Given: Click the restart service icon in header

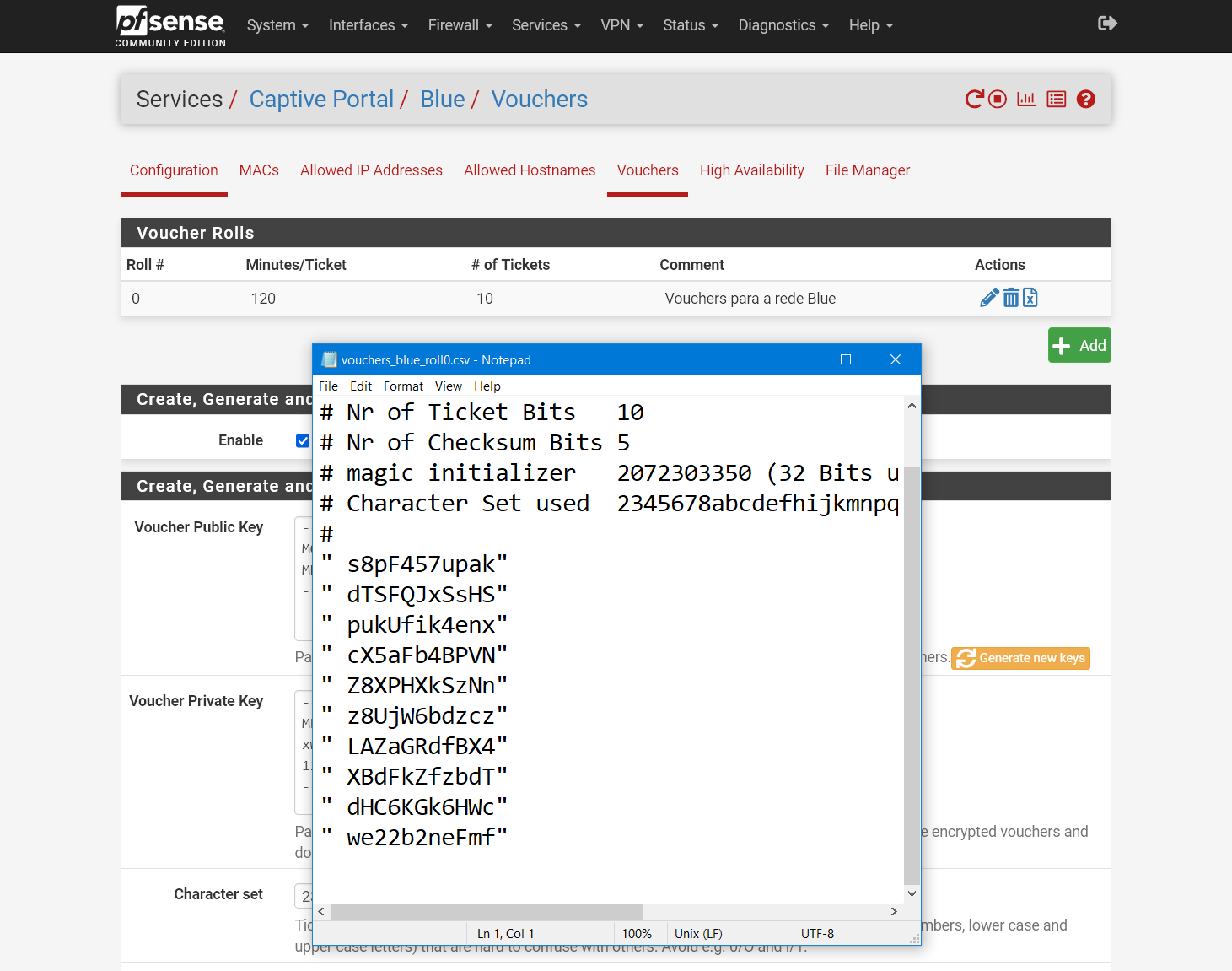Looking at the screenshot, I should tap(974, 100).
